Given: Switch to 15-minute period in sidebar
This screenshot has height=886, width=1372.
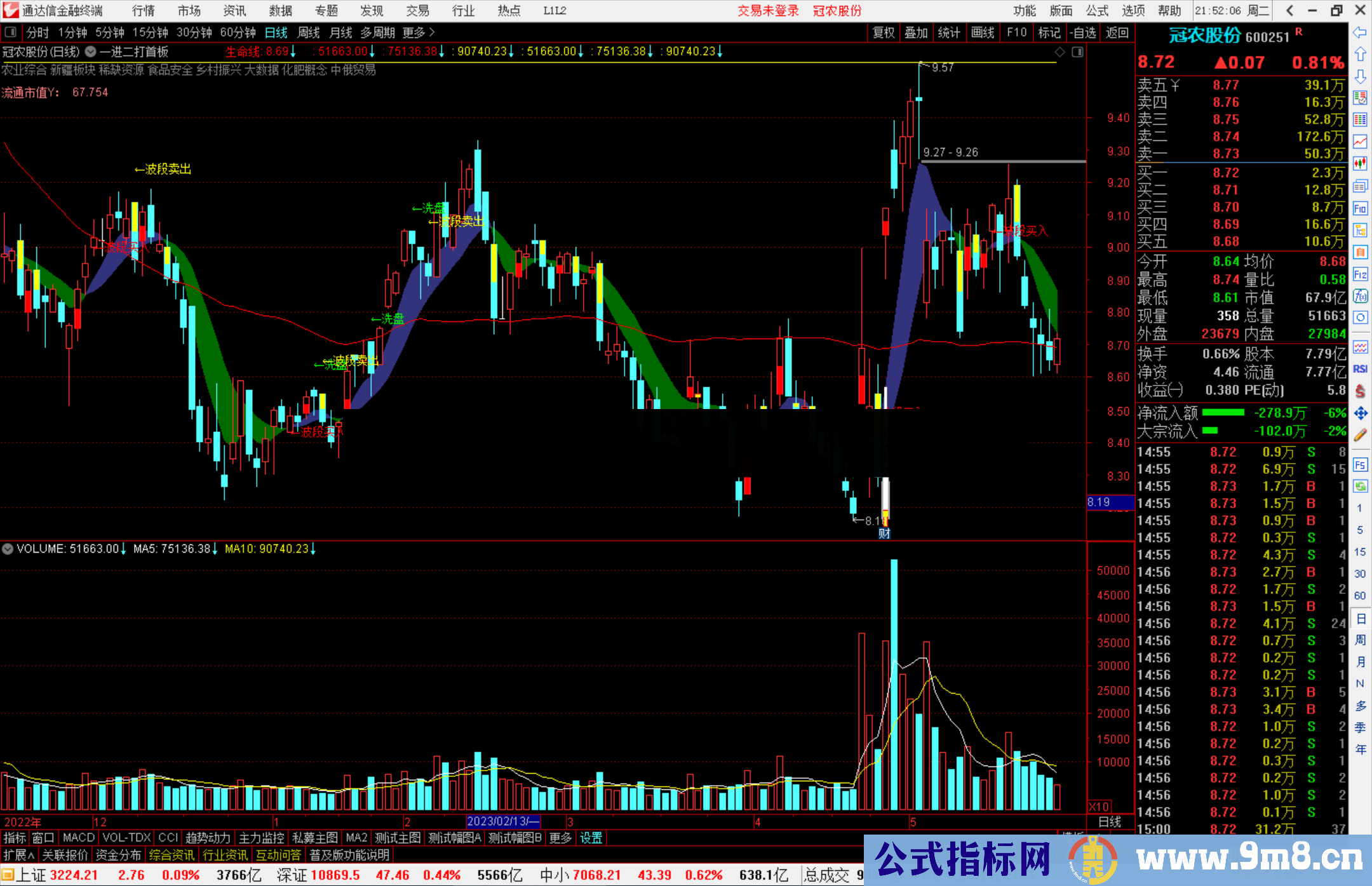Looking at the screenshot, I should click(x=1359, y=552).
